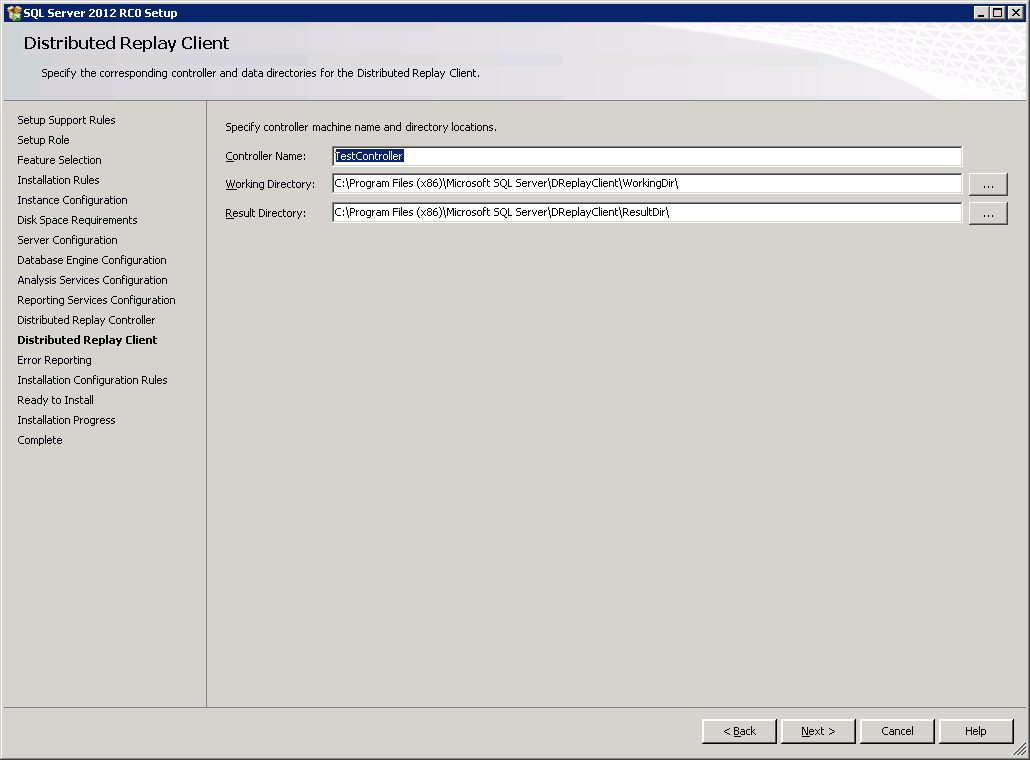Jump to Instance Configuration step
Screen dimensions: 1030x760
[72, 200]
